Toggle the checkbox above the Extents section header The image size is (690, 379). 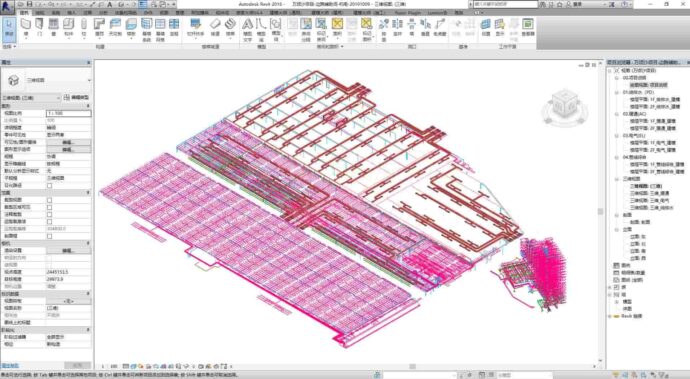point(49,185)
